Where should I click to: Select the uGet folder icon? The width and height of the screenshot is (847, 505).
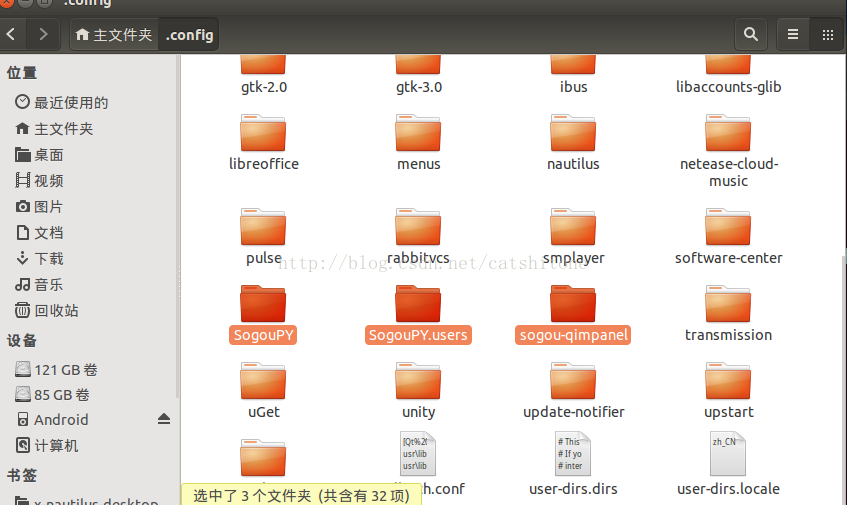tap(263, 381)
